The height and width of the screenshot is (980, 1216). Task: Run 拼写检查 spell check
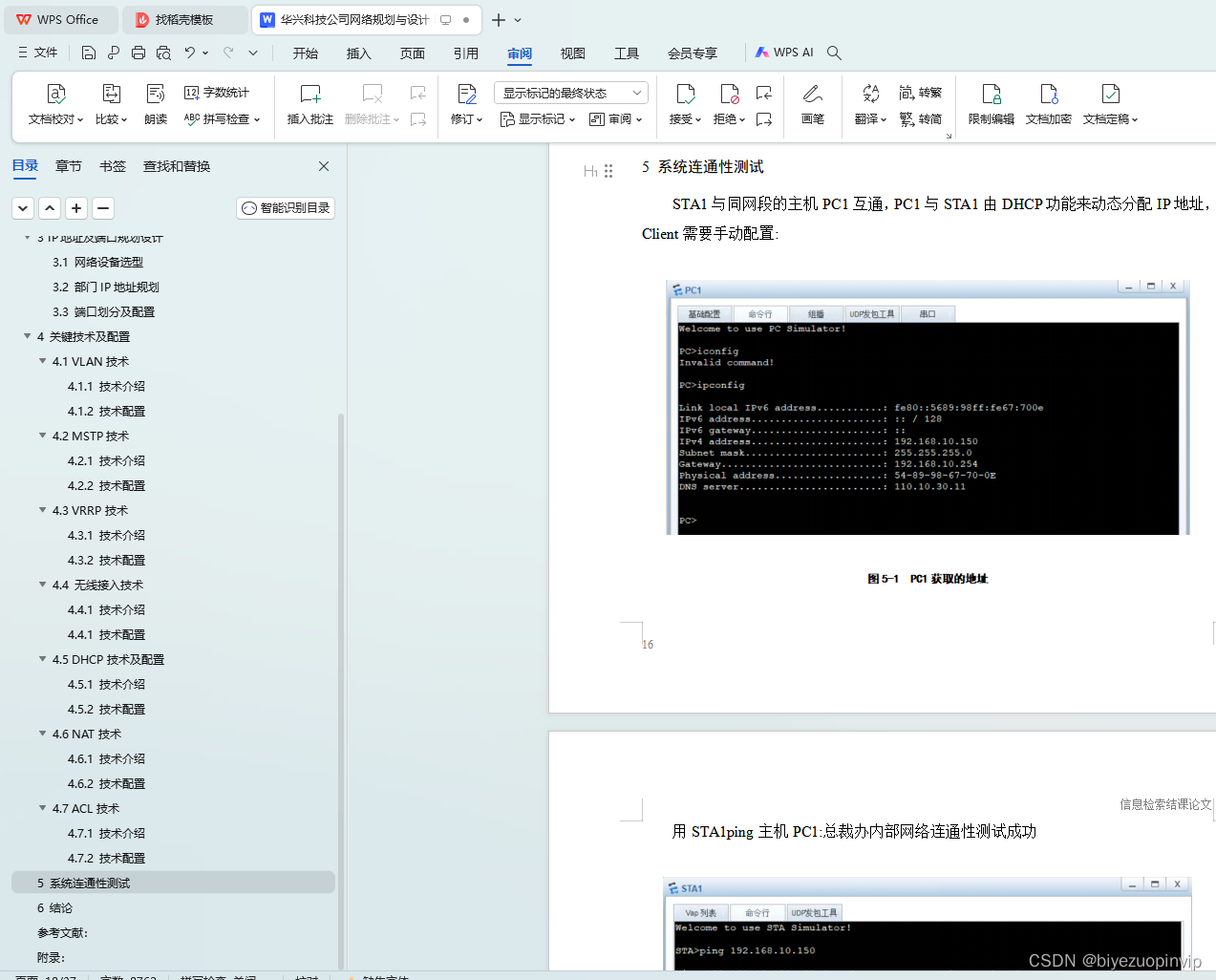tap(222, 119)
